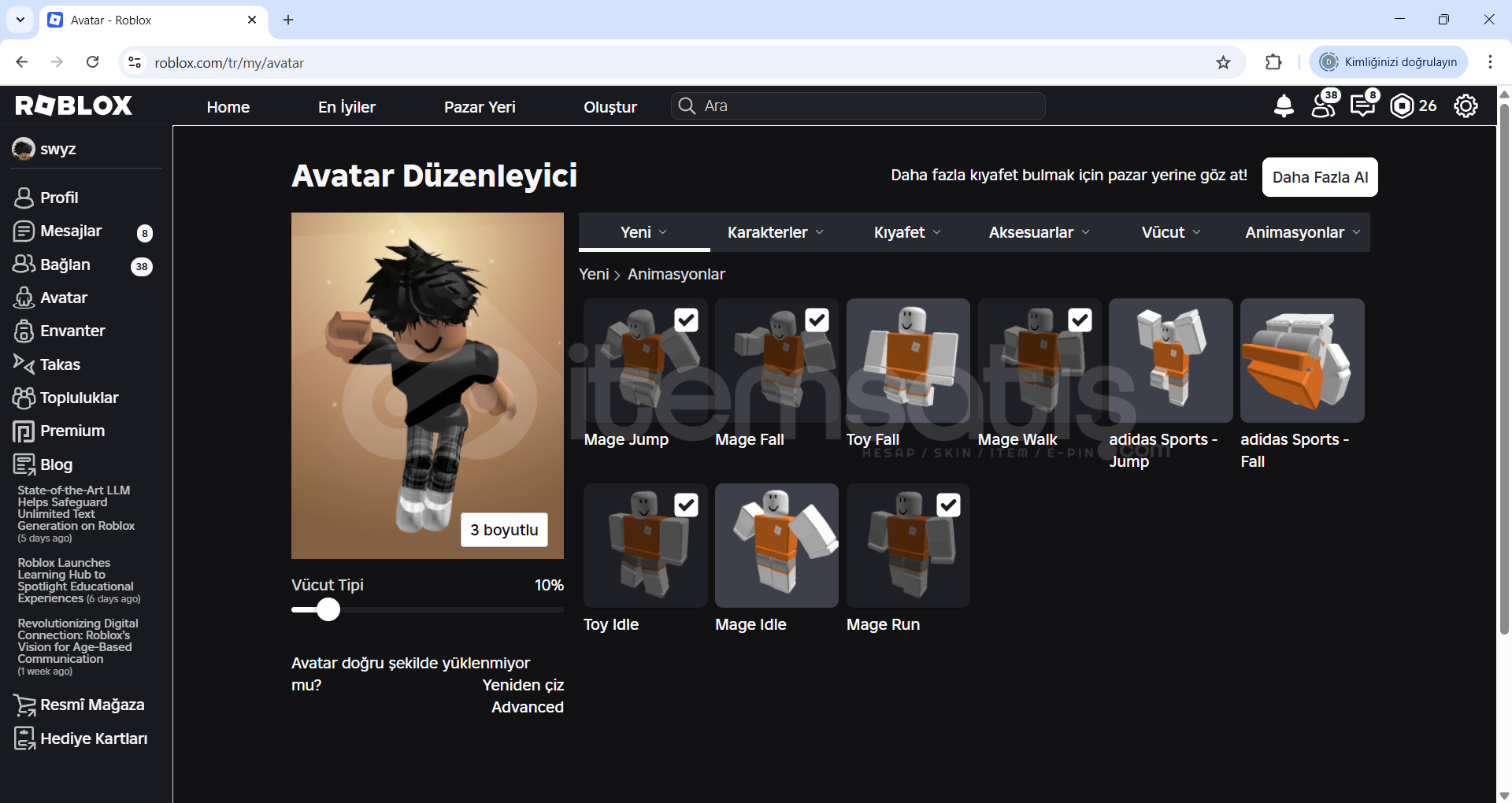The width and height of the screenshot is (1512, 803).
Task: Click the avatar preview image
Action: (x=428, y=386)
